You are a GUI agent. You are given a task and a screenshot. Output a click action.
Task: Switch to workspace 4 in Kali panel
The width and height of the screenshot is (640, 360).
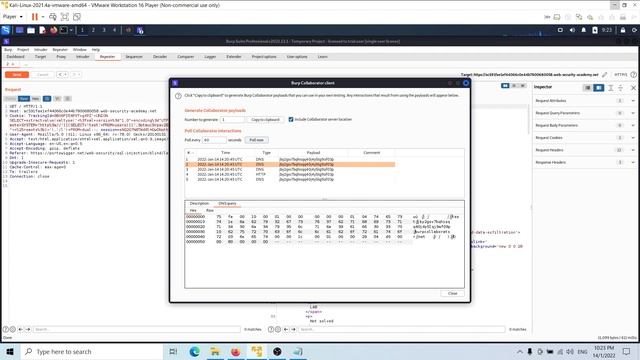tap(114, 30)
